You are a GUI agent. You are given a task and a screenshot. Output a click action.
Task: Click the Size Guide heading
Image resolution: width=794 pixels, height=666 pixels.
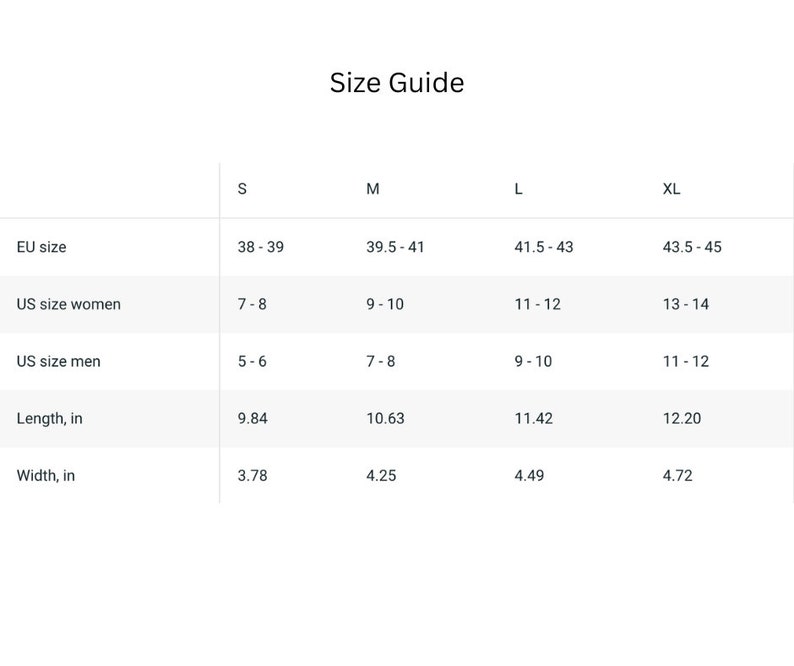coord(397,83)
